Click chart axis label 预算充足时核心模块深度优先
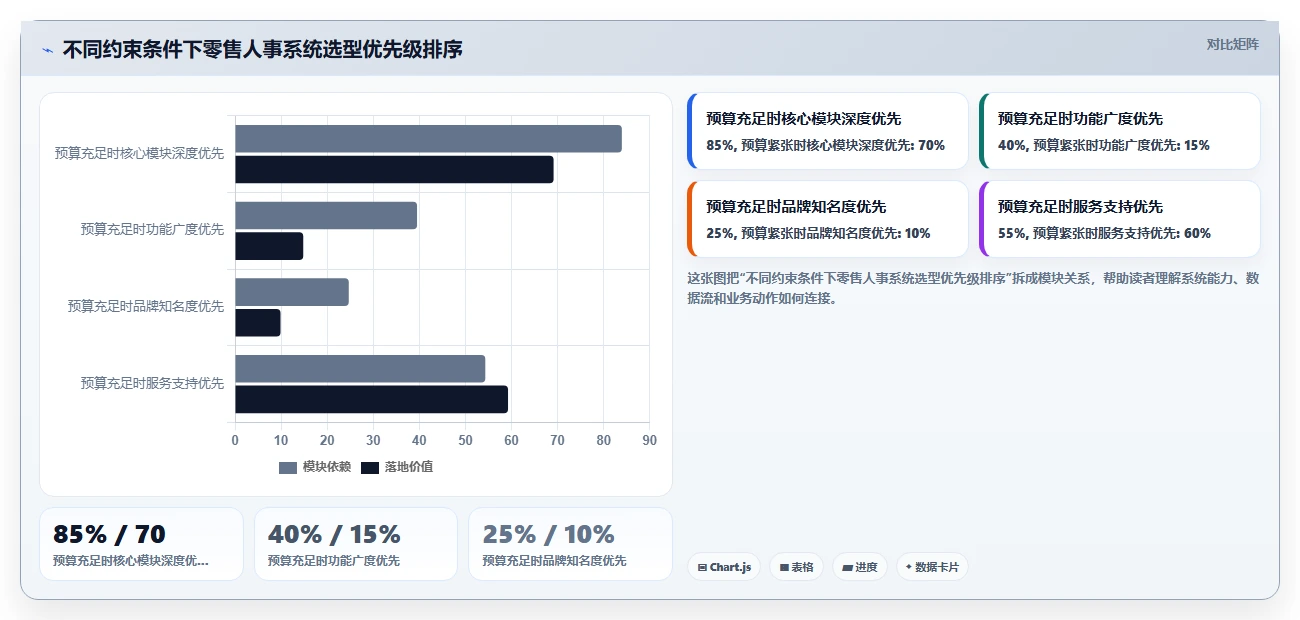Viewport: 1300px width, 620px height. click(x=139, y=153)
